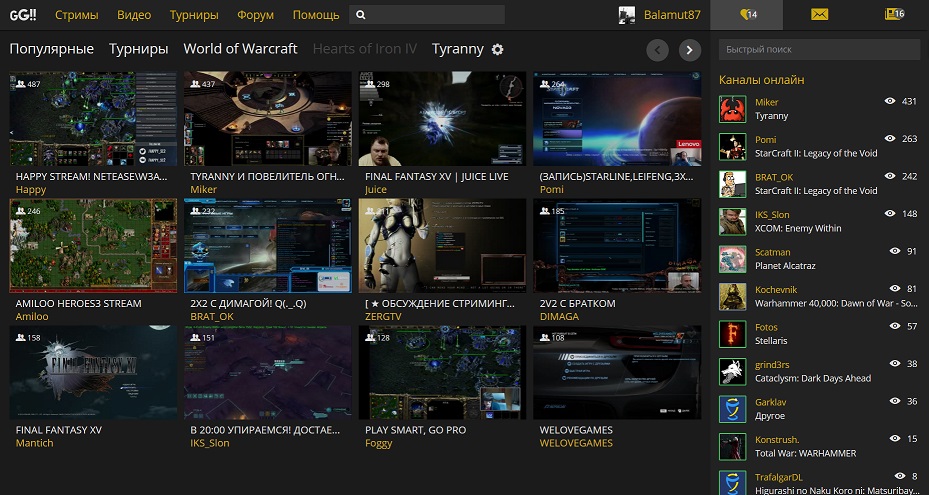Open the Balamut87 username link

672,15
